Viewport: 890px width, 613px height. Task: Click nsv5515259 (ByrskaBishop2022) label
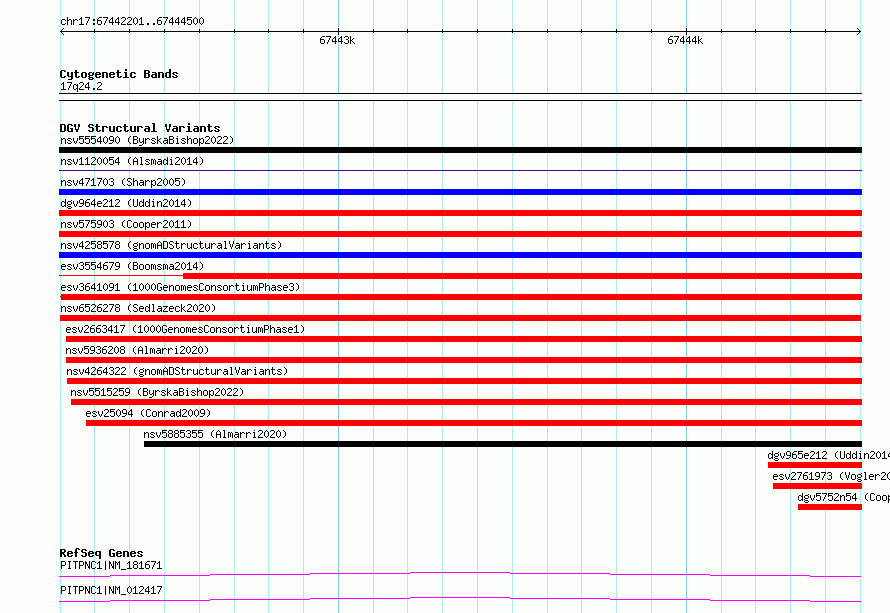pyautogui.click(x=157, y=392)
